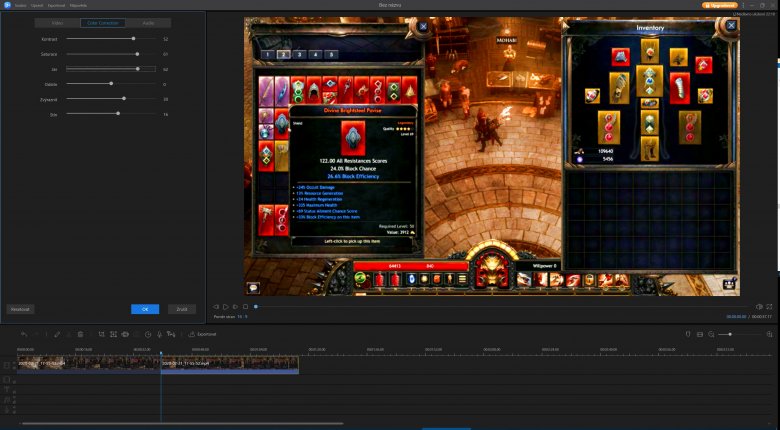Click the fit-timeline icon

tap(700, 334)
